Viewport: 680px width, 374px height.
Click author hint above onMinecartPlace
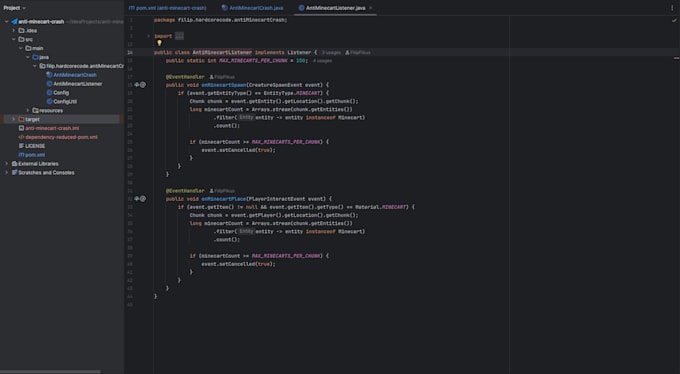pyautogui.click(x=222, y=191)
